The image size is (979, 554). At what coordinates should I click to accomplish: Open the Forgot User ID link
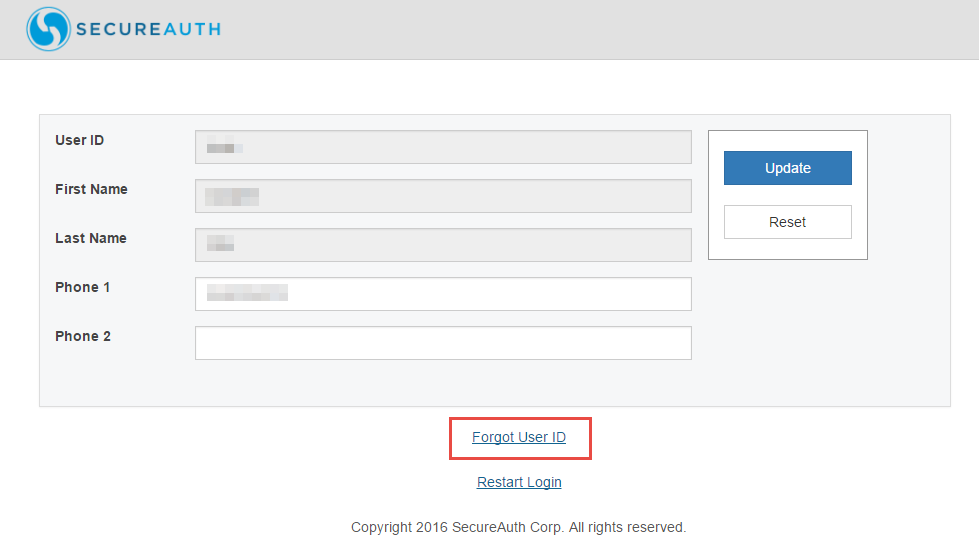(x=519, y=438)
